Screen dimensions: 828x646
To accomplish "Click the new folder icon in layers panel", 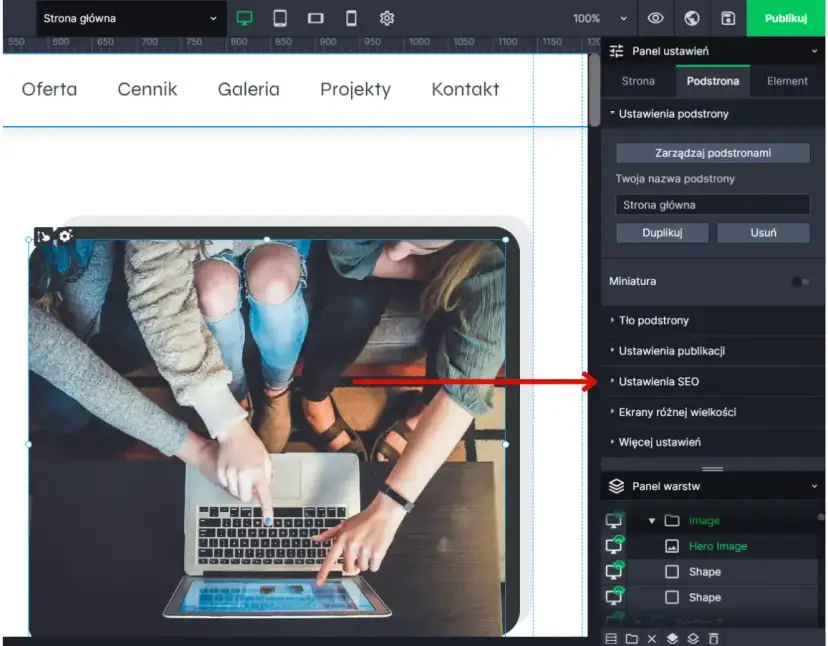I will pos(632,638).
